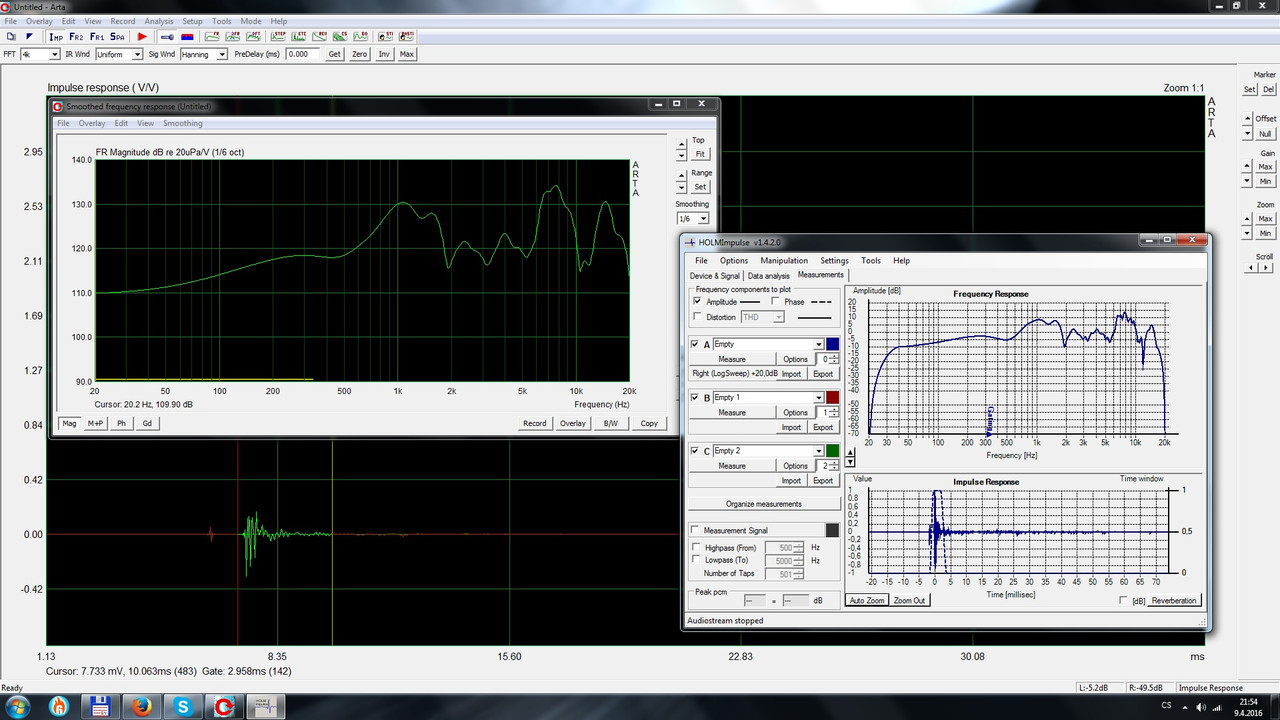1280x720 pixels.
Task: Click the ETC energy-time curve icon
Action: pos(299,37)
